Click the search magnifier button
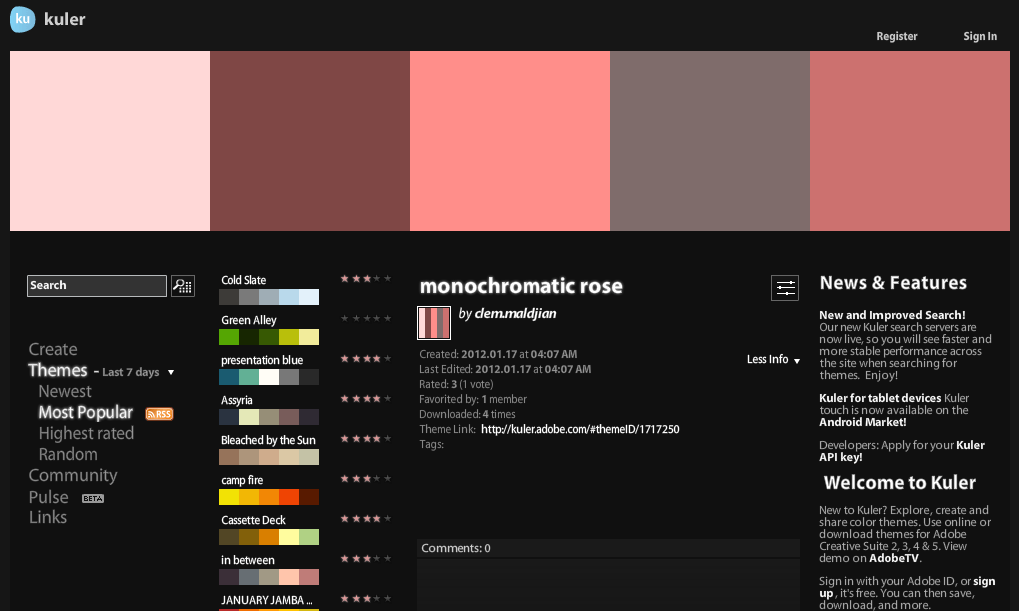Image resolution: width=1019 pixels, height=611 pixels. [x=183, y=285]
